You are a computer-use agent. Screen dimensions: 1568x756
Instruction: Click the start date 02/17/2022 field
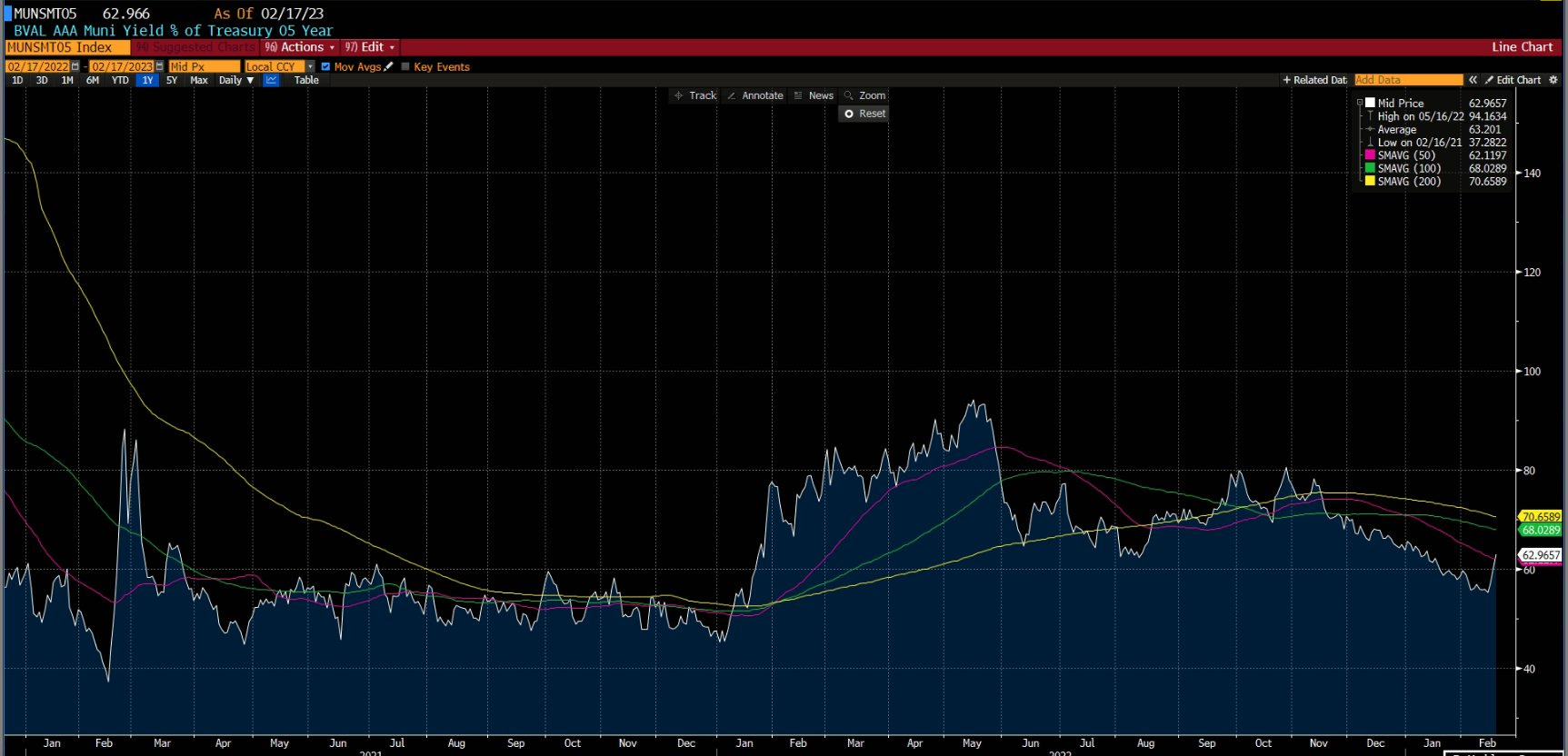[37, 66]
